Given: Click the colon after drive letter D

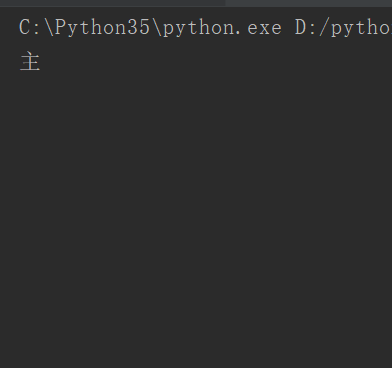Looking at the screenshot, I should click(x=313, y=29).
